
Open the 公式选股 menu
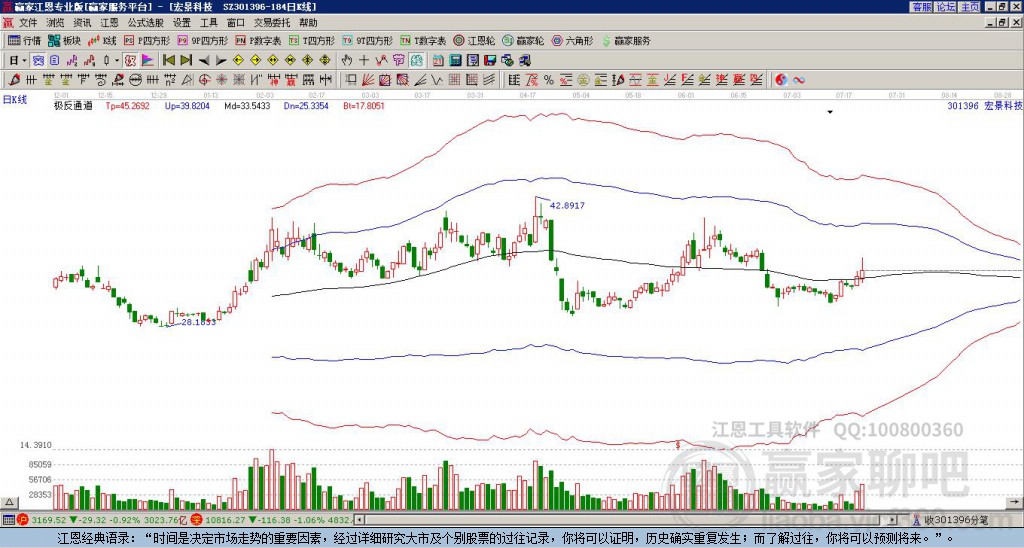click(x=146, y=23)
